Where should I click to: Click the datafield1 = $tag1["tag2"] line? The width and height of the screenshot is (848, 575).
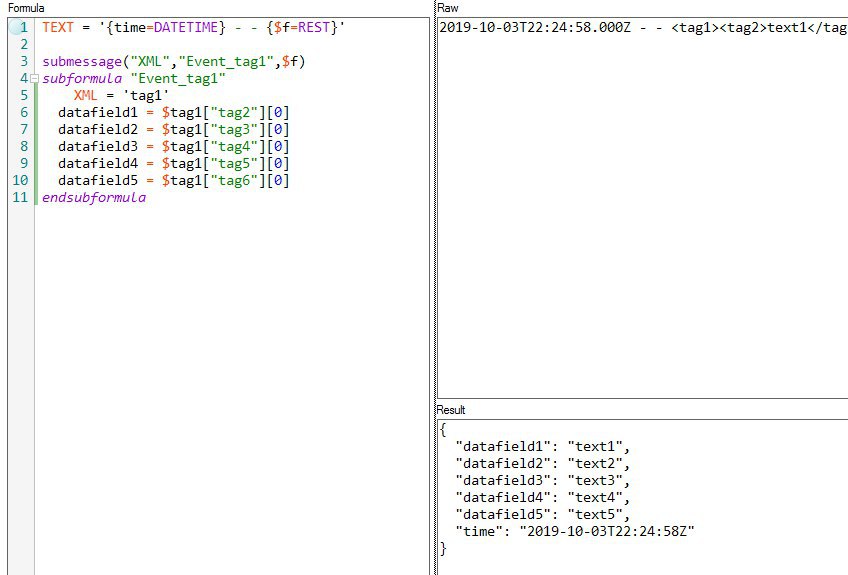[174, 113]
